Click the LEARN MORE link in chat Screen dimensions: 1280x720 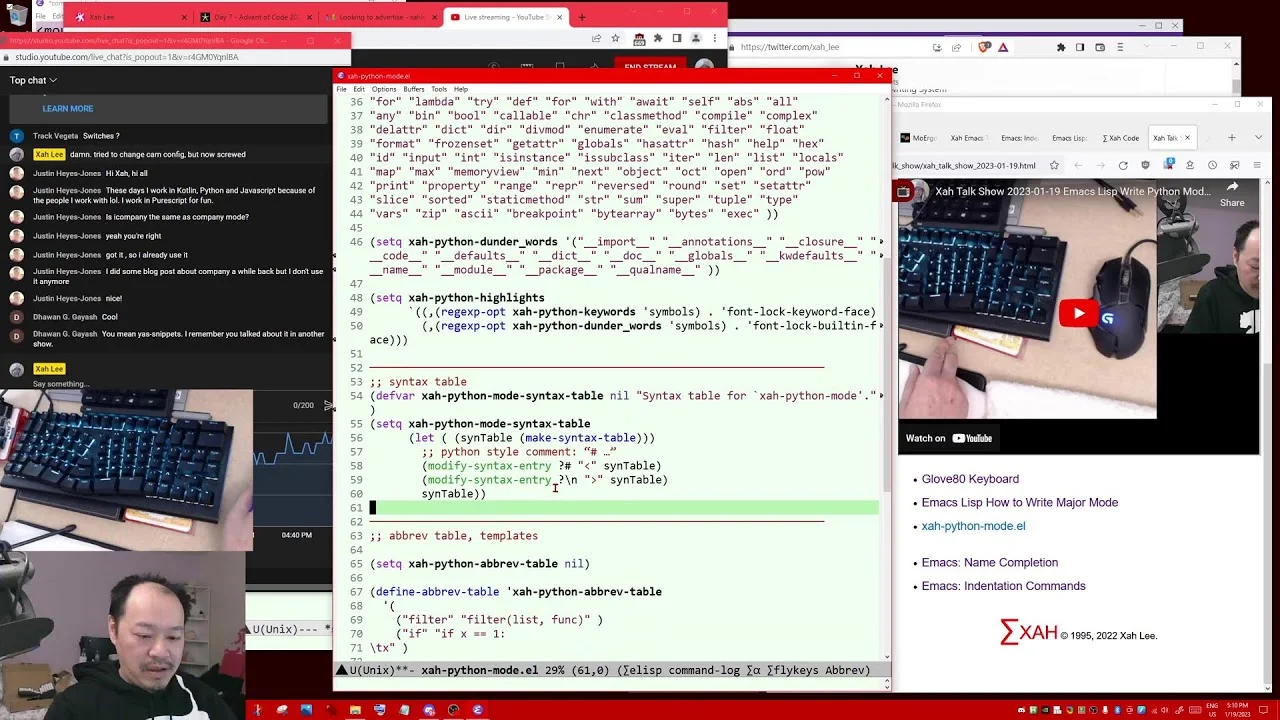68,108
